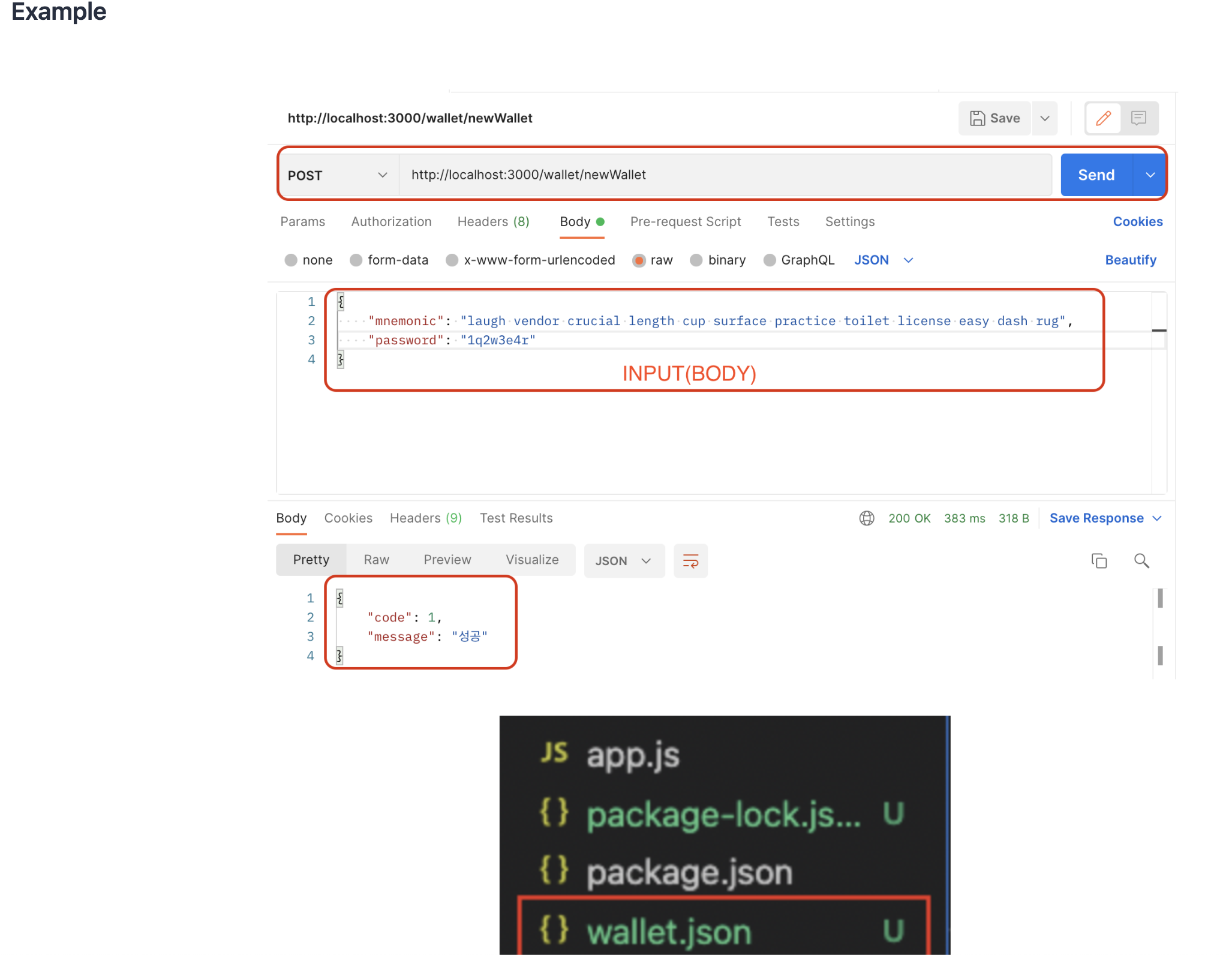
Task: Select the raw body radio option
Action: click(639, 260)
